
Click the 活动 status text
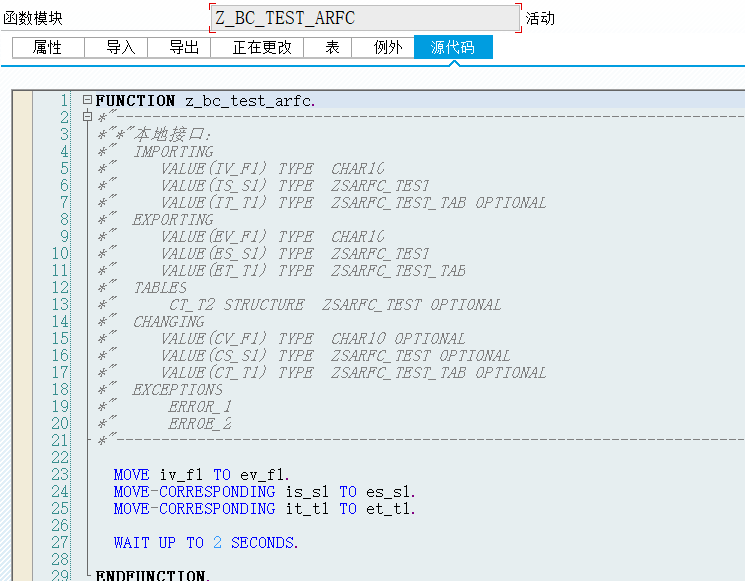pyautogui.click(x=540, y=19)
